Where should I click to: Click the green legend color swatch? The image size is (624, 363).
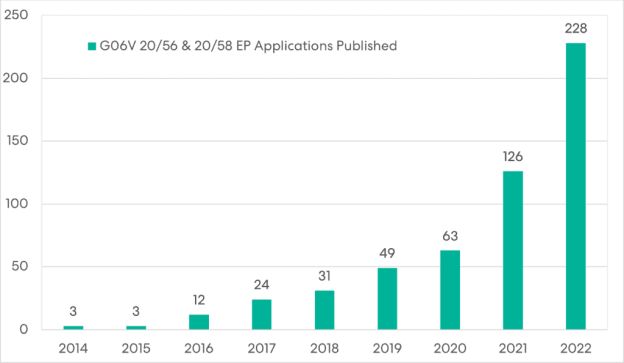92,46
